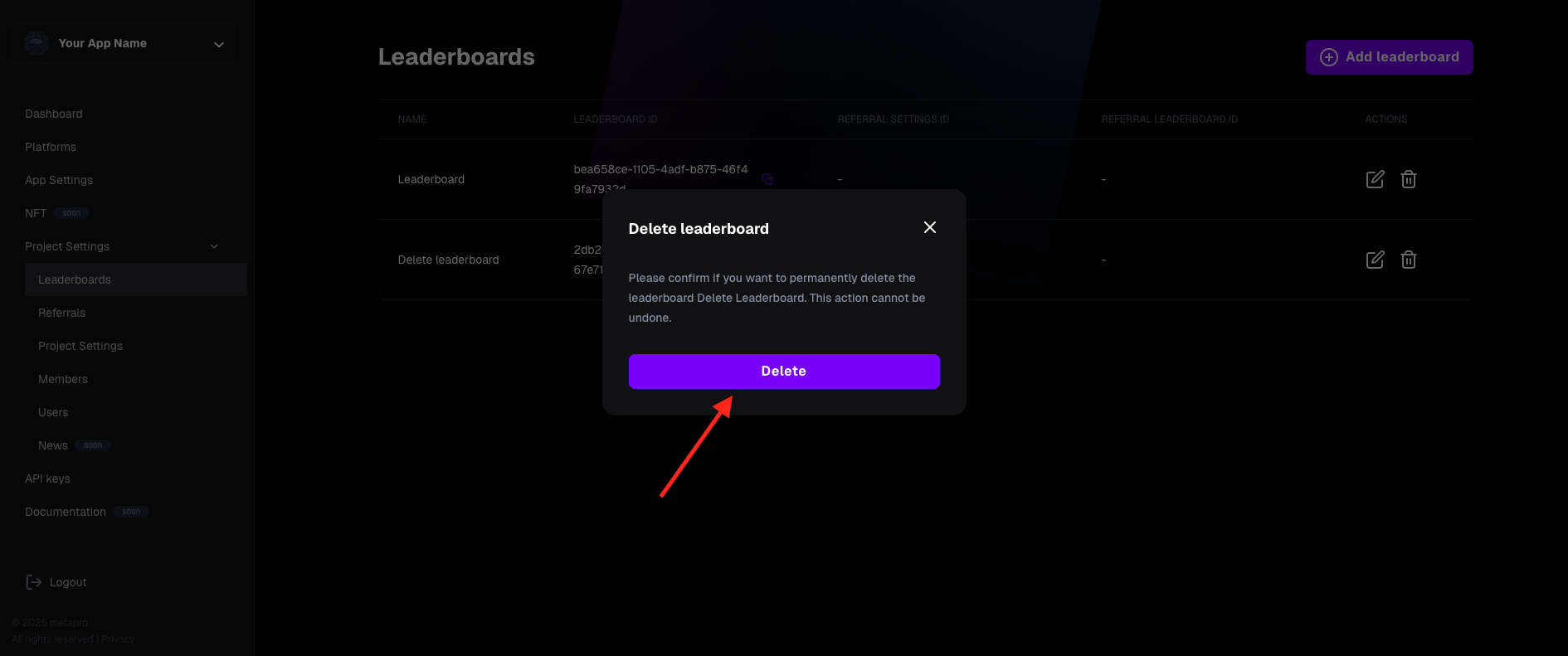Click edit icon for Delete leaderboard row

pyautogui.click(x=1375, y=260)
